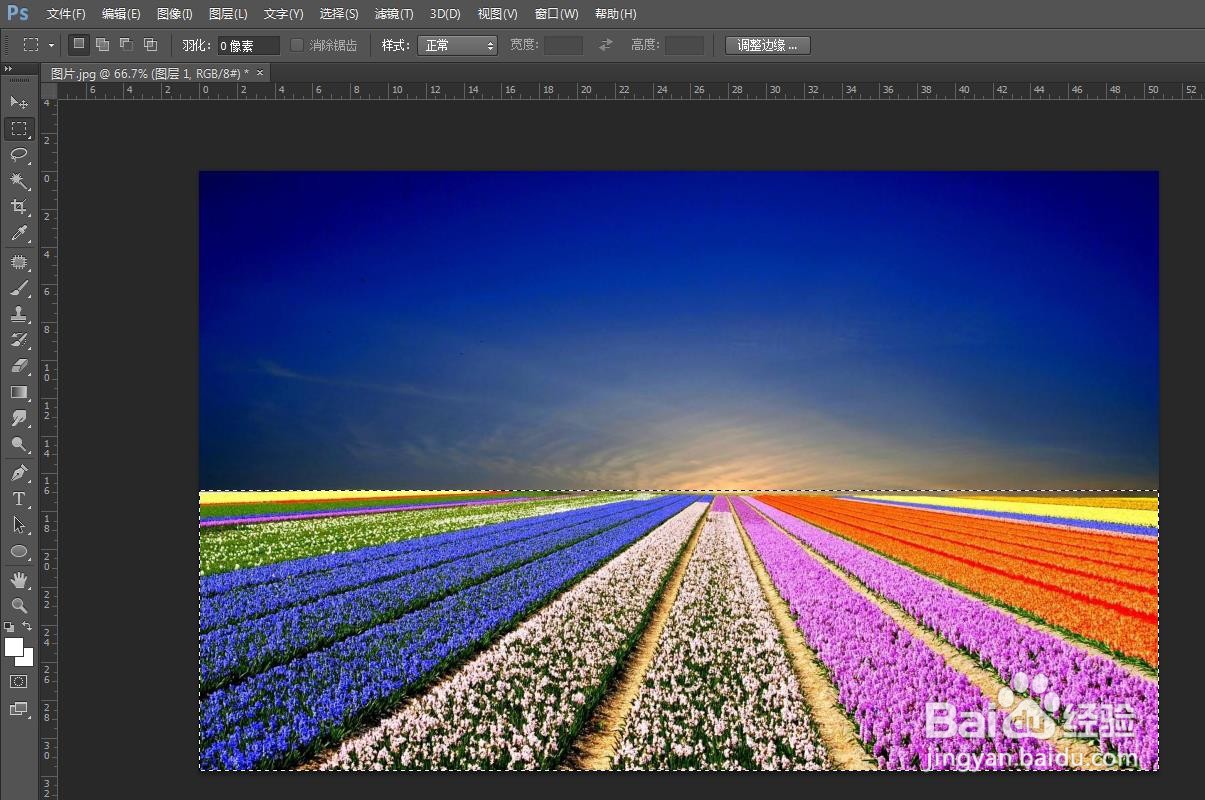Click the 羽化 feather input field
The width and height of the screenshot is (1205, 800).
click(248, 45)
